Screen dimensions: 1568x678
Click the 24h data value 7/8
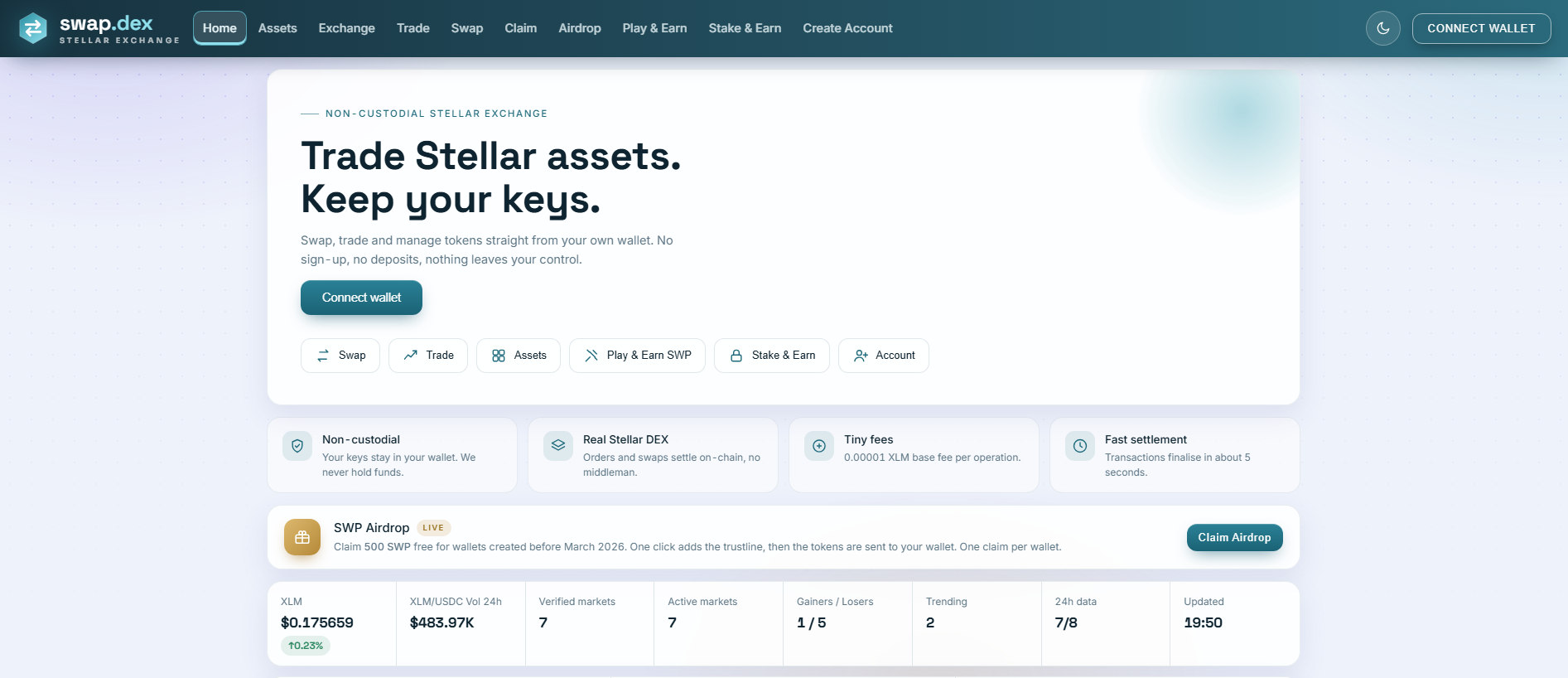click(x=1066, y=622)
